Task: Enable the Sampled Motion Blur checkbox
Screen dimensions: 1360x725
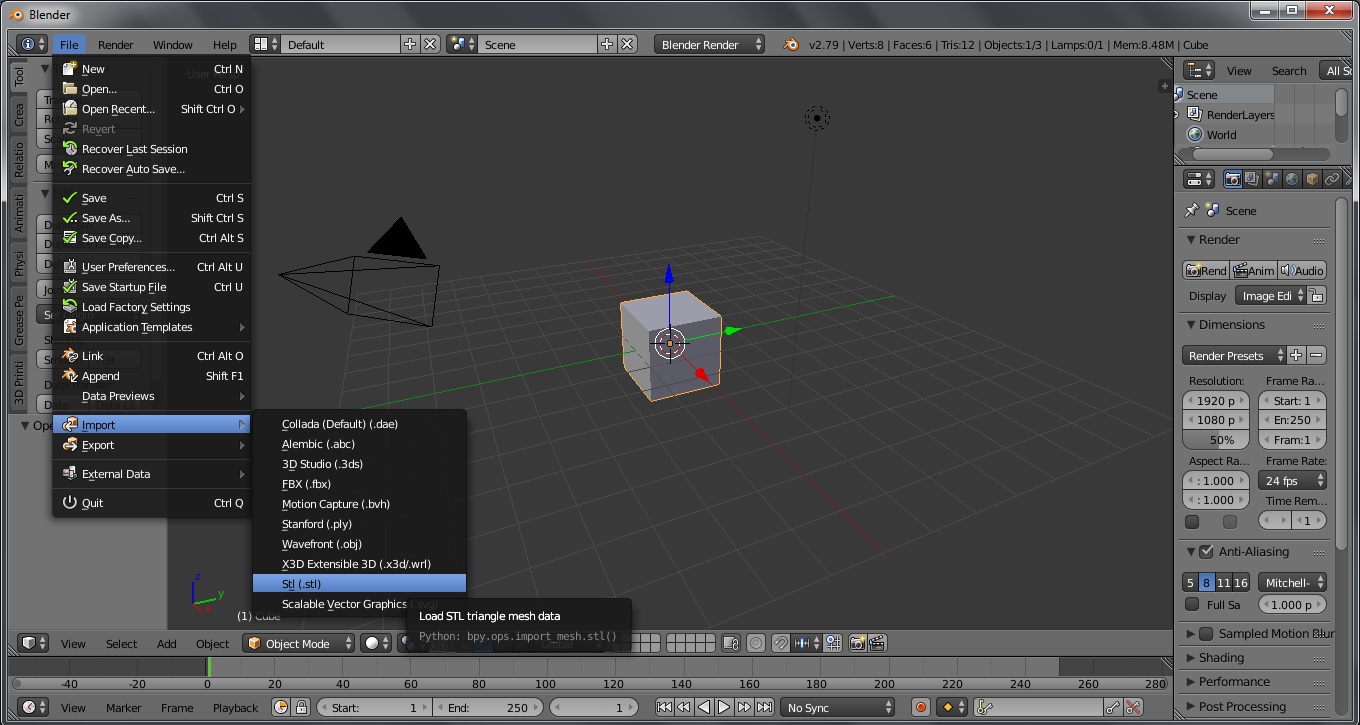Action: pos(1206,633)
